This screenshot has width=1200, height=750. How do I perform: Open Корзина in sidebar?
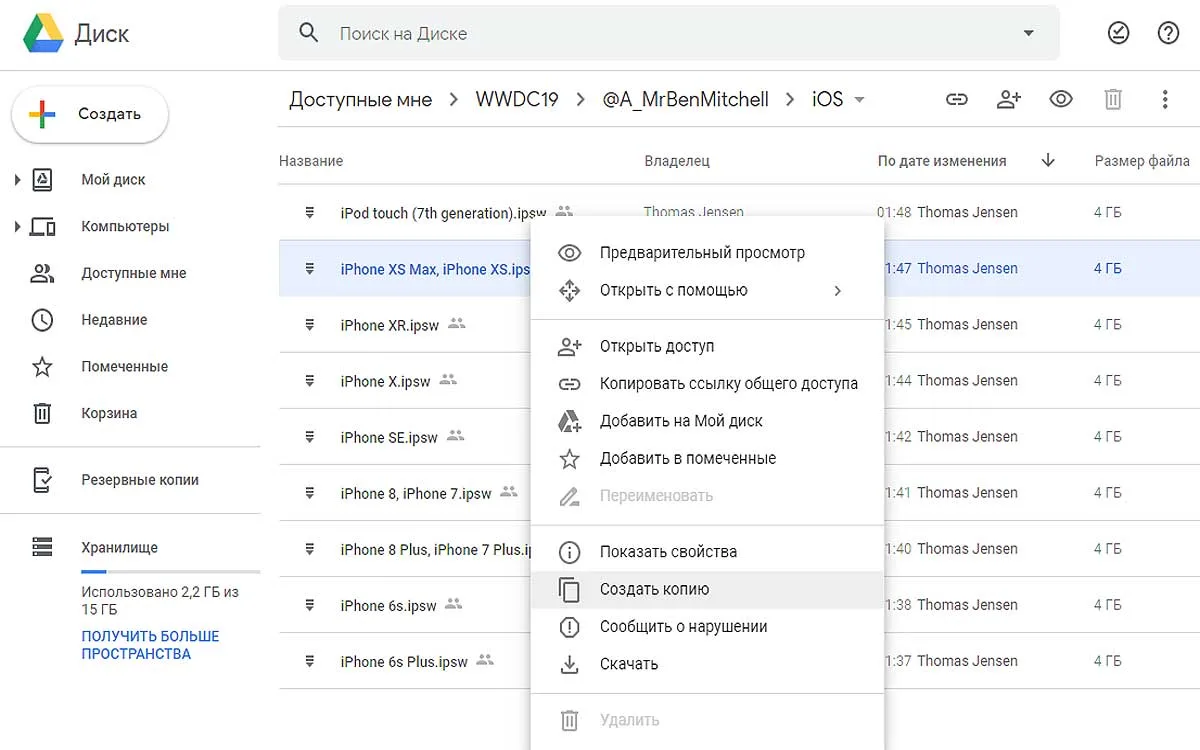click(x=109, y=413)
